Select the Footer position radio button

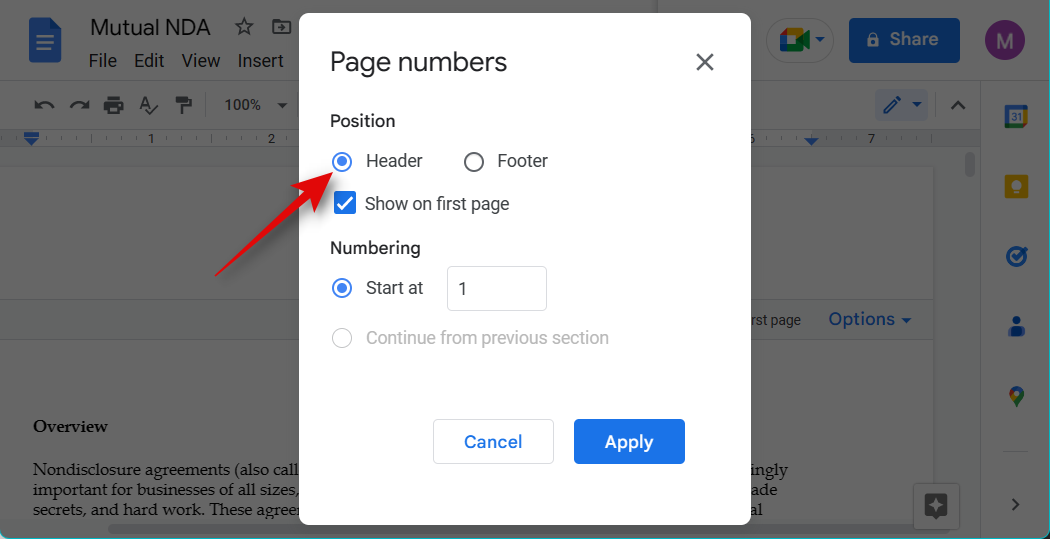474,161
